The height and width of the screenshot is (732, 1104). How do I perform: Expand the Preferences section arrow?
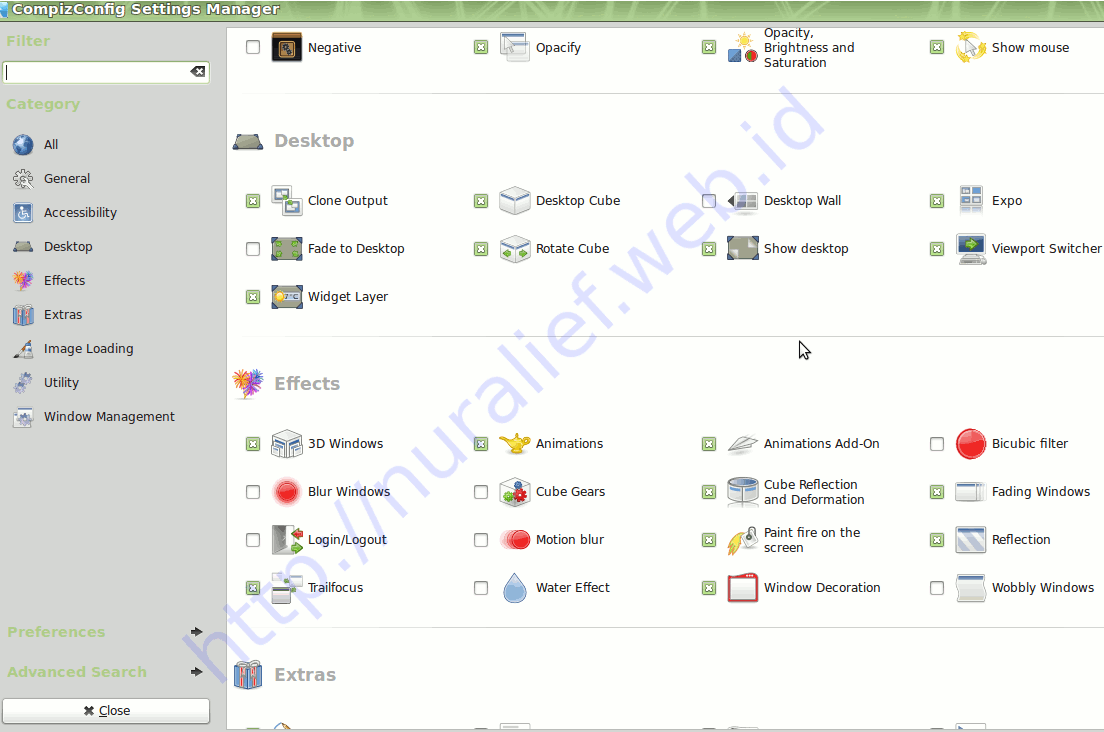point(196,631)
